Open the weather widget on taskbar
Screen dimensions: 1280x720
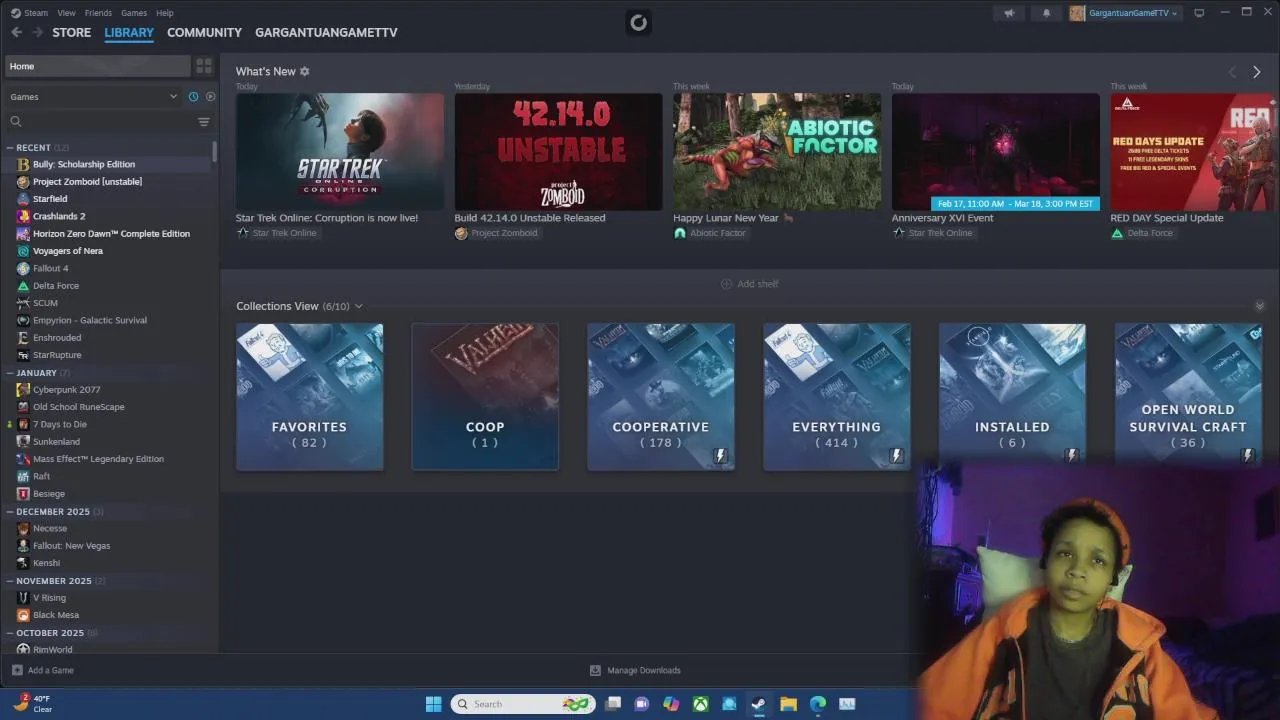tap(33, 704)
